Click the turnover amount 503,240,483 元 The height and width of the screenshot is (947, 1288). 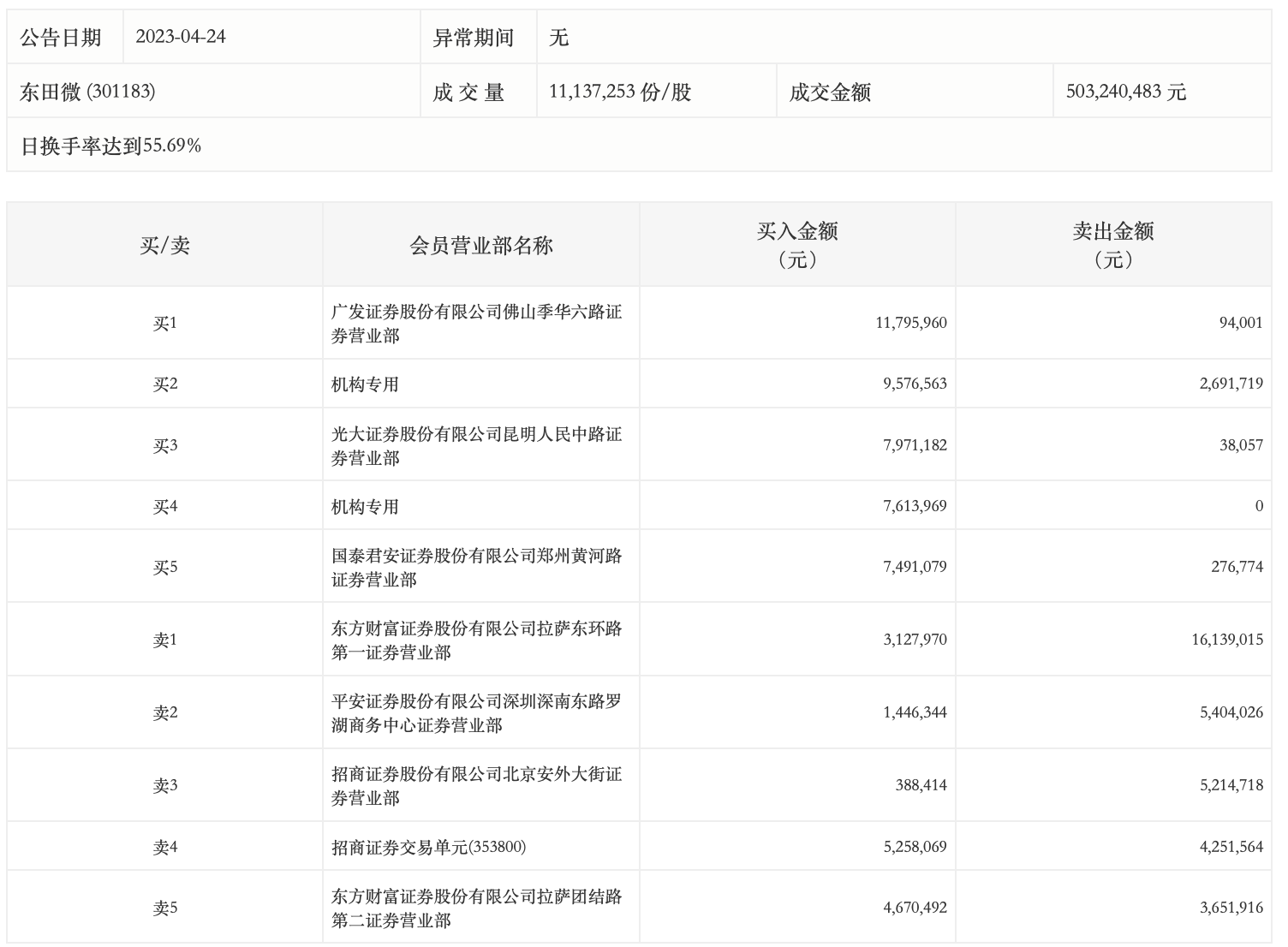[x=1125, y=92]
